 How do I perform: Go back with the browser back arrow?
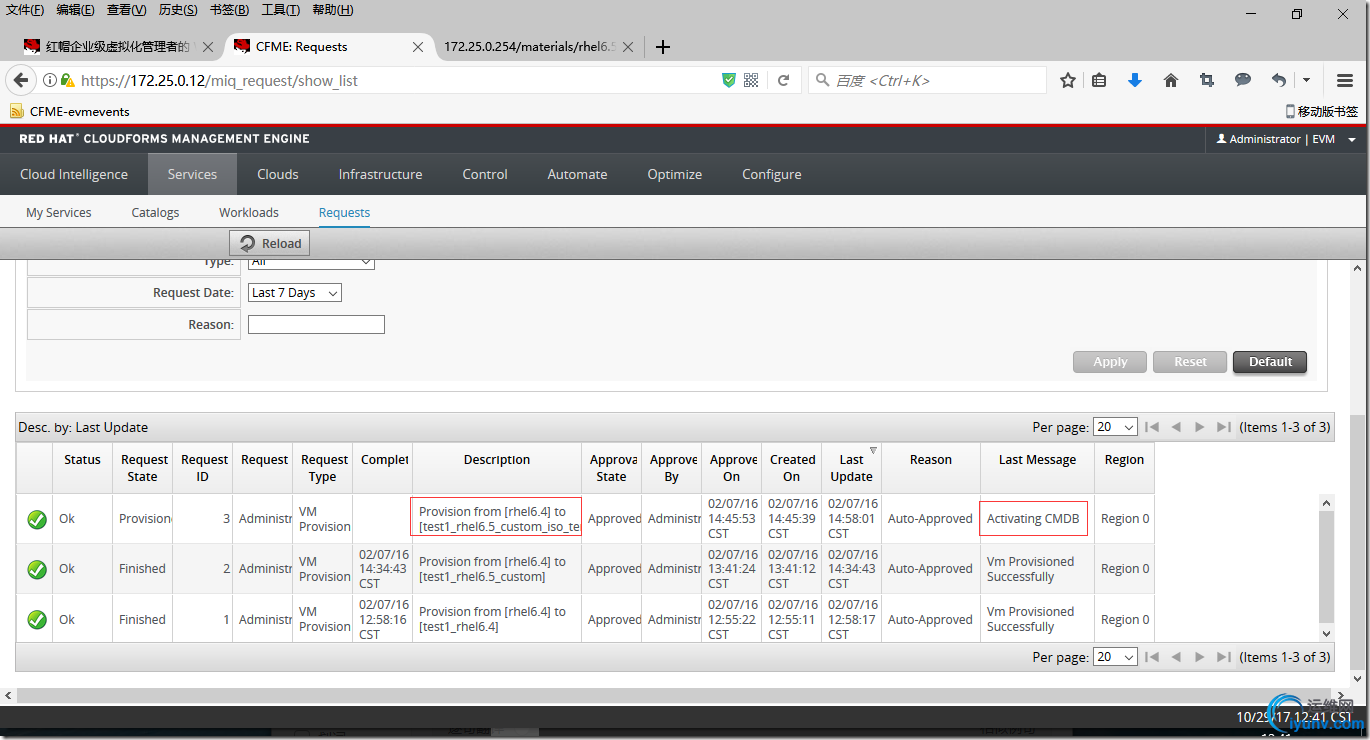[x=20, y=80]
